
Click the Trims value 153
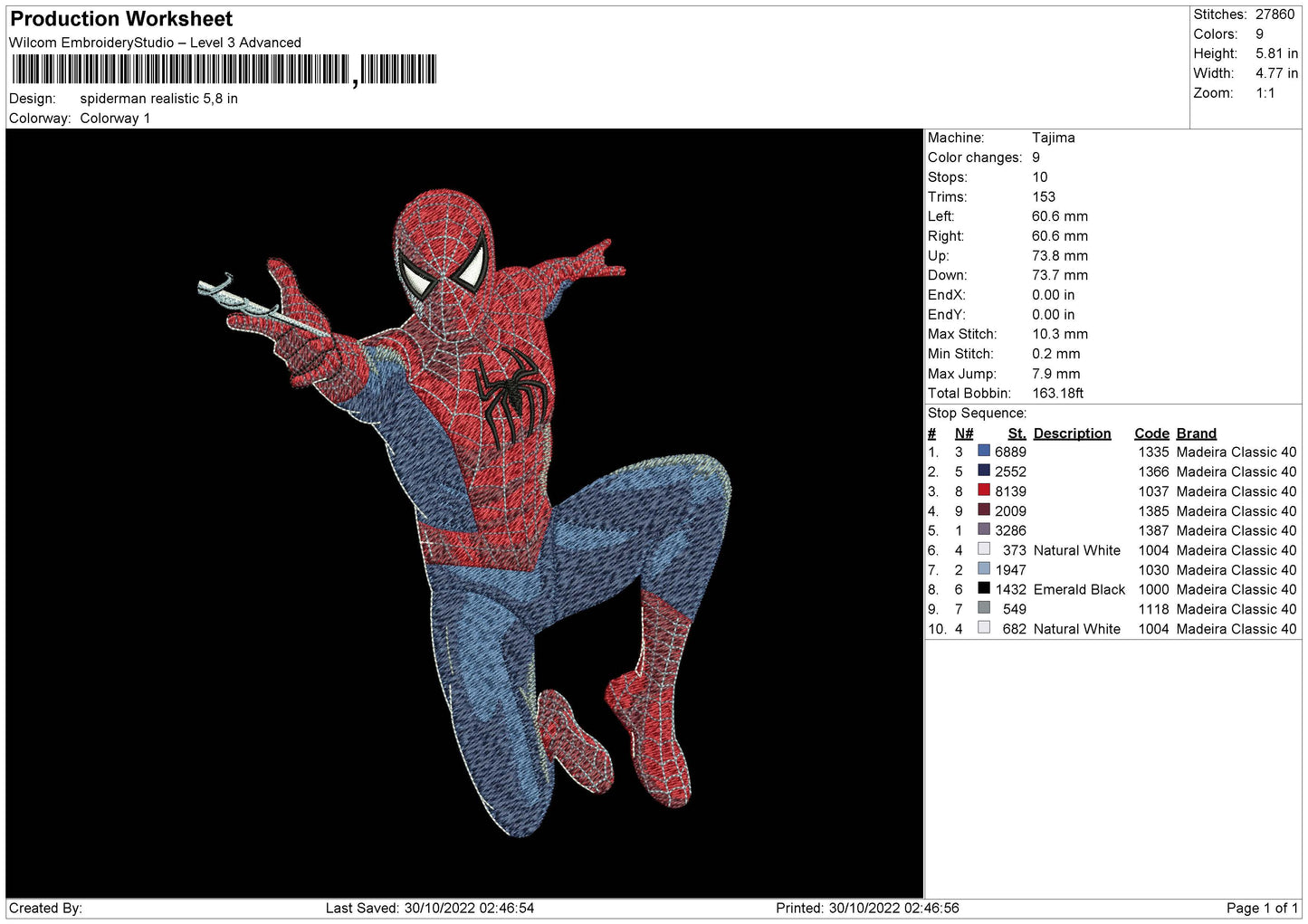[x=1044, y=196]
